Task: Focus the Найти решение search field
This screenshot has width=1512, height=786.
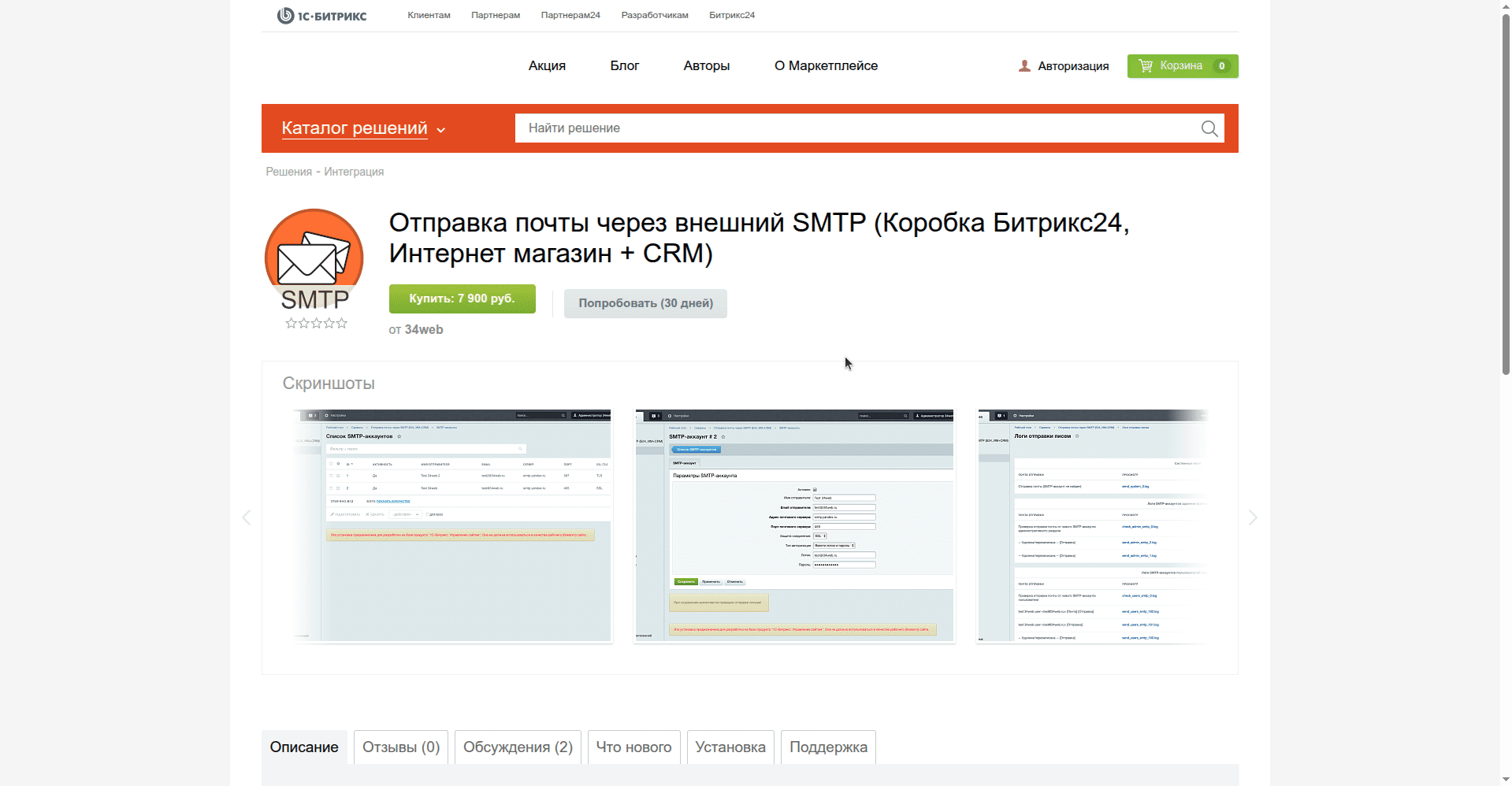Action: tap(859, 128)
